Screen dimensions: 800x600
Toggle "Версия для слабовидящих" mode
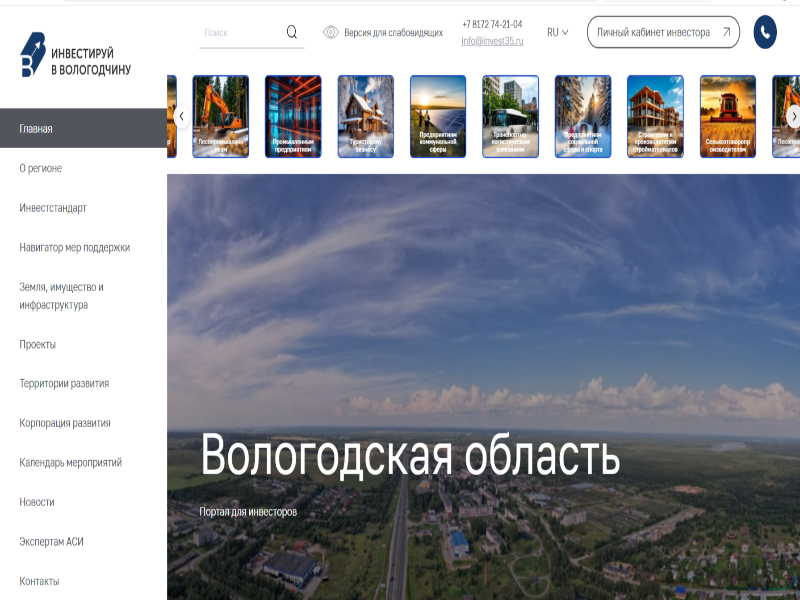point(392,32)
